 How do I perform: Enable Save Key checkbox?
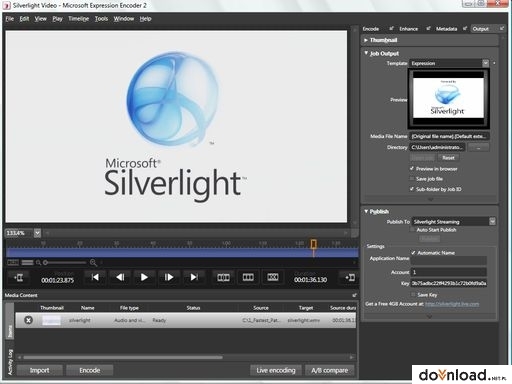[413, 295]
